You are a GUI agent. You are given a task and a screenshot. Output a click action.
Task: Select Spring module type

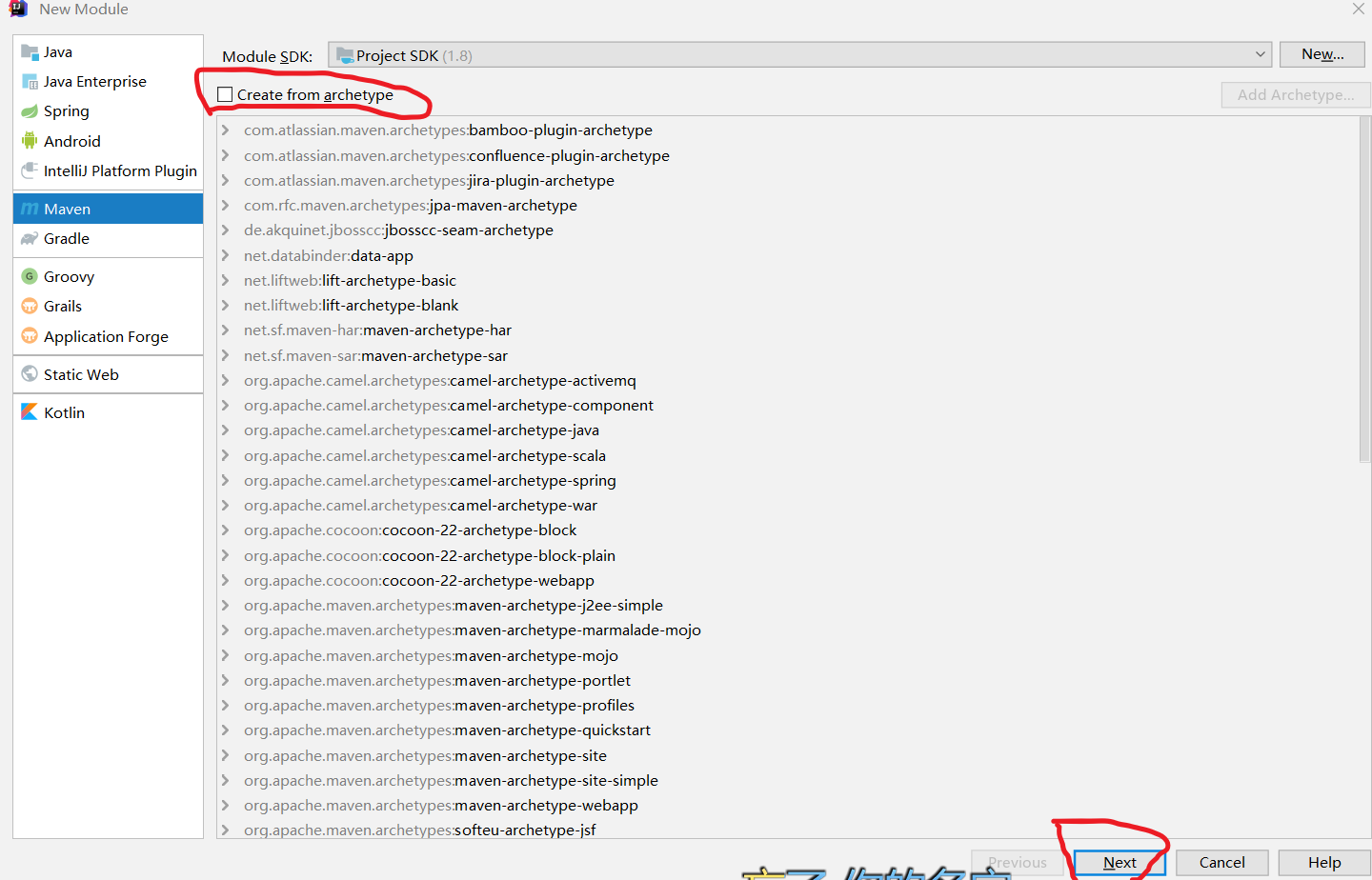tap(108, 111)
